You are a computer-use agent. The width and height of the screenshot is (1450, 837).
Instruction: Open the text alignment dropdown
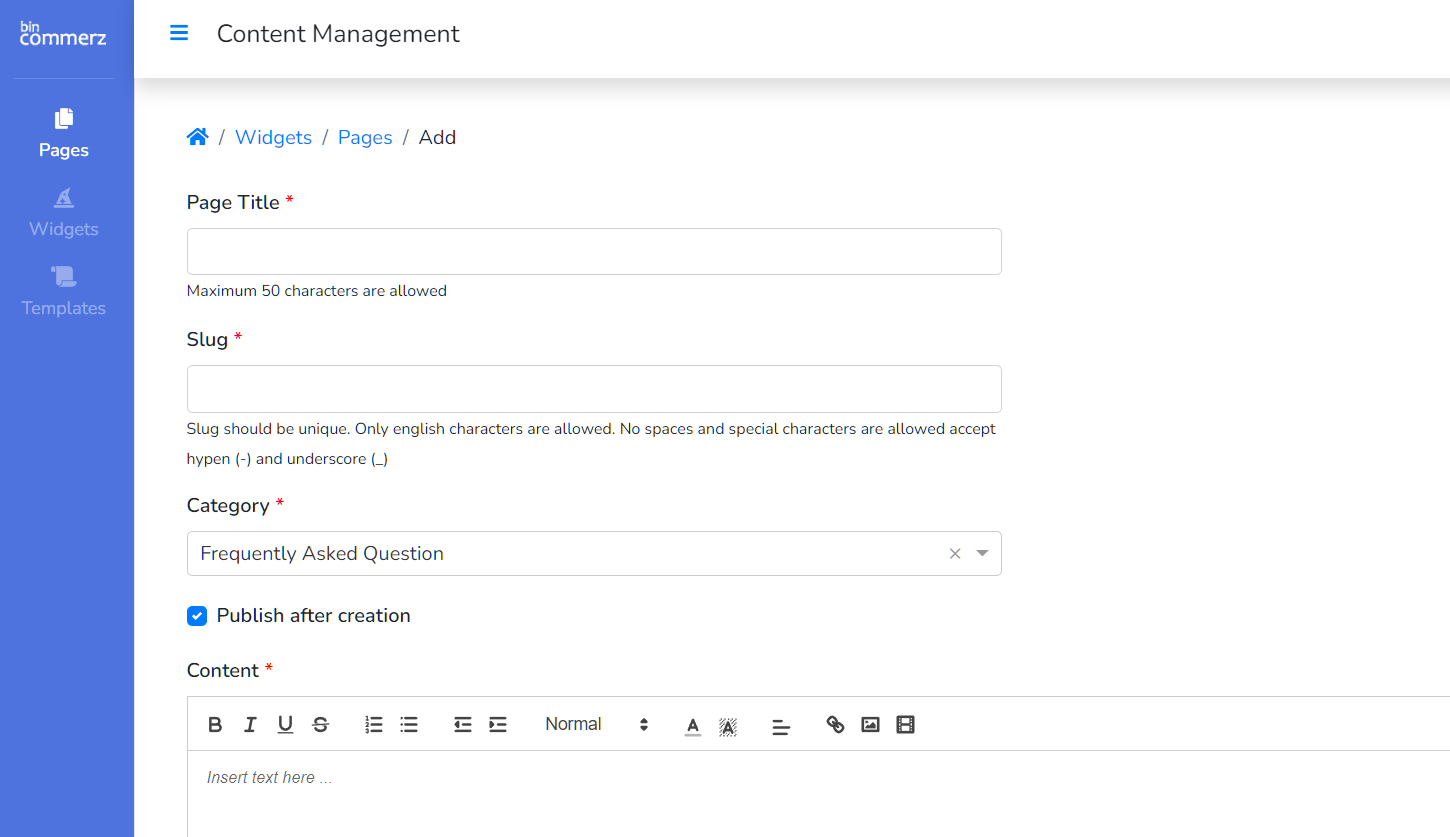781,726
